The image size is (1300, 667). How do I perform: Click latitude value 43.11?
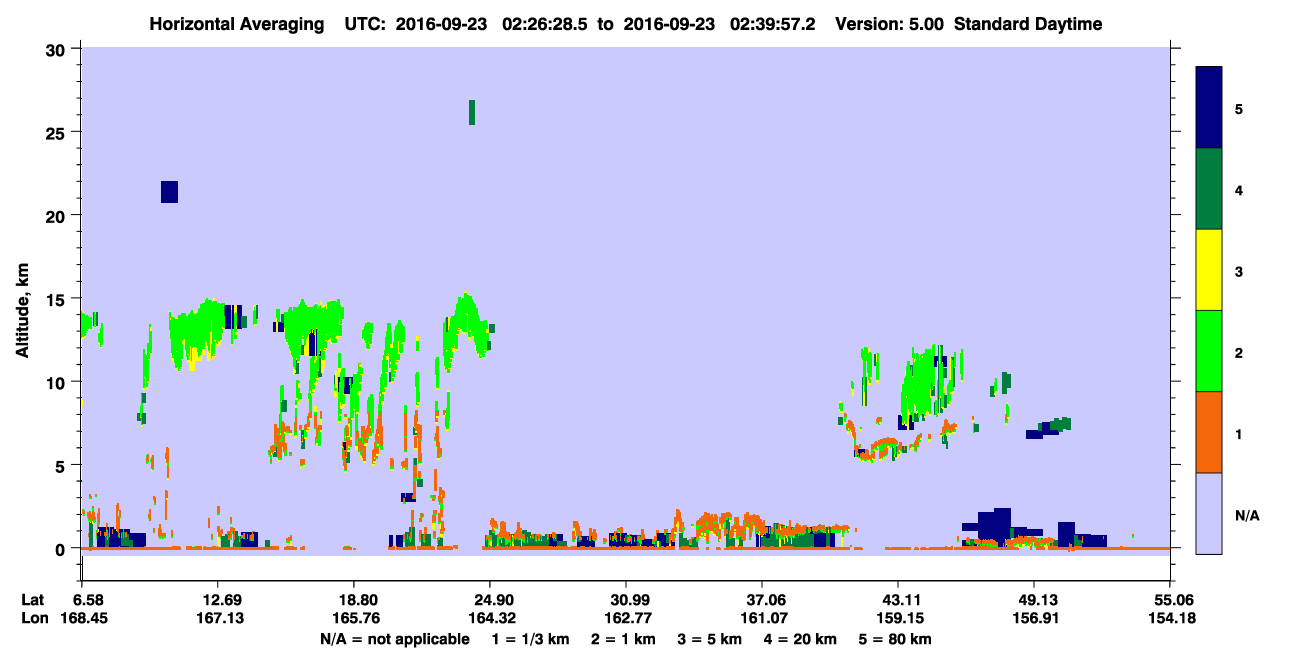899,599
